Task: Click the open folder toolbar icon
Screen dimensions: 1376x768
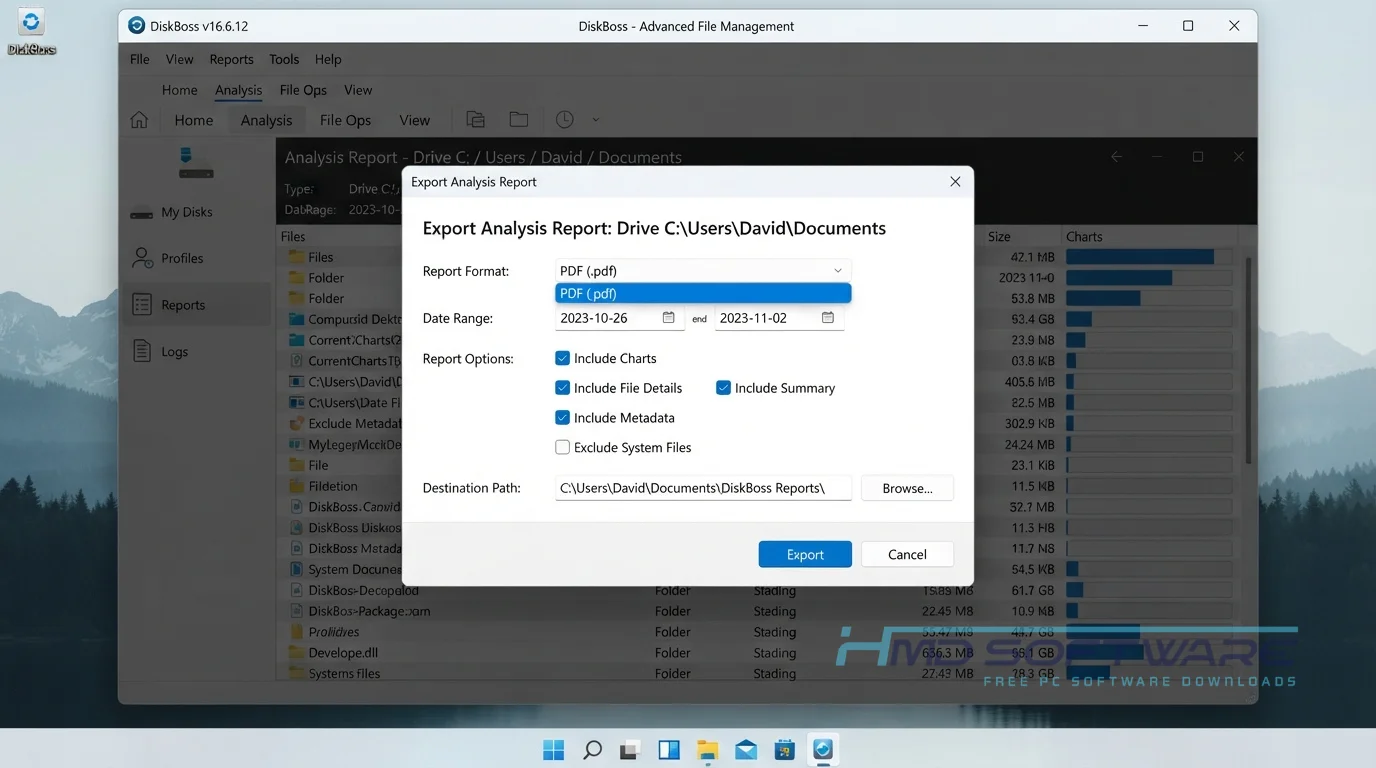Action: [519, 120]
